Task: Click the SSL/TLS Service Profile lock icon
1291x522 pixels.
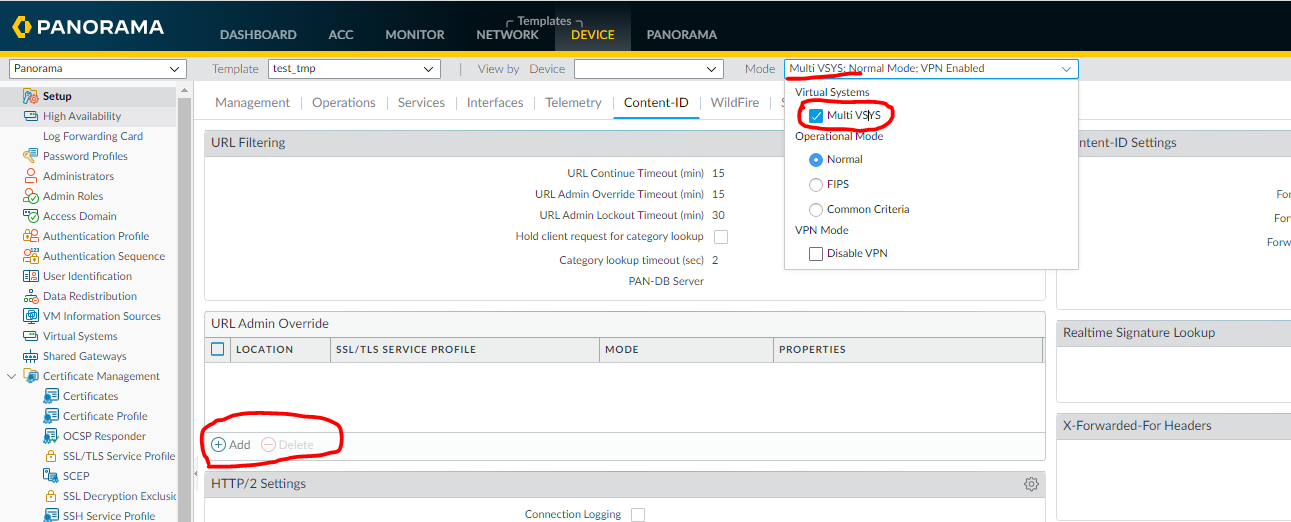Action: click(x=51, y=456)
